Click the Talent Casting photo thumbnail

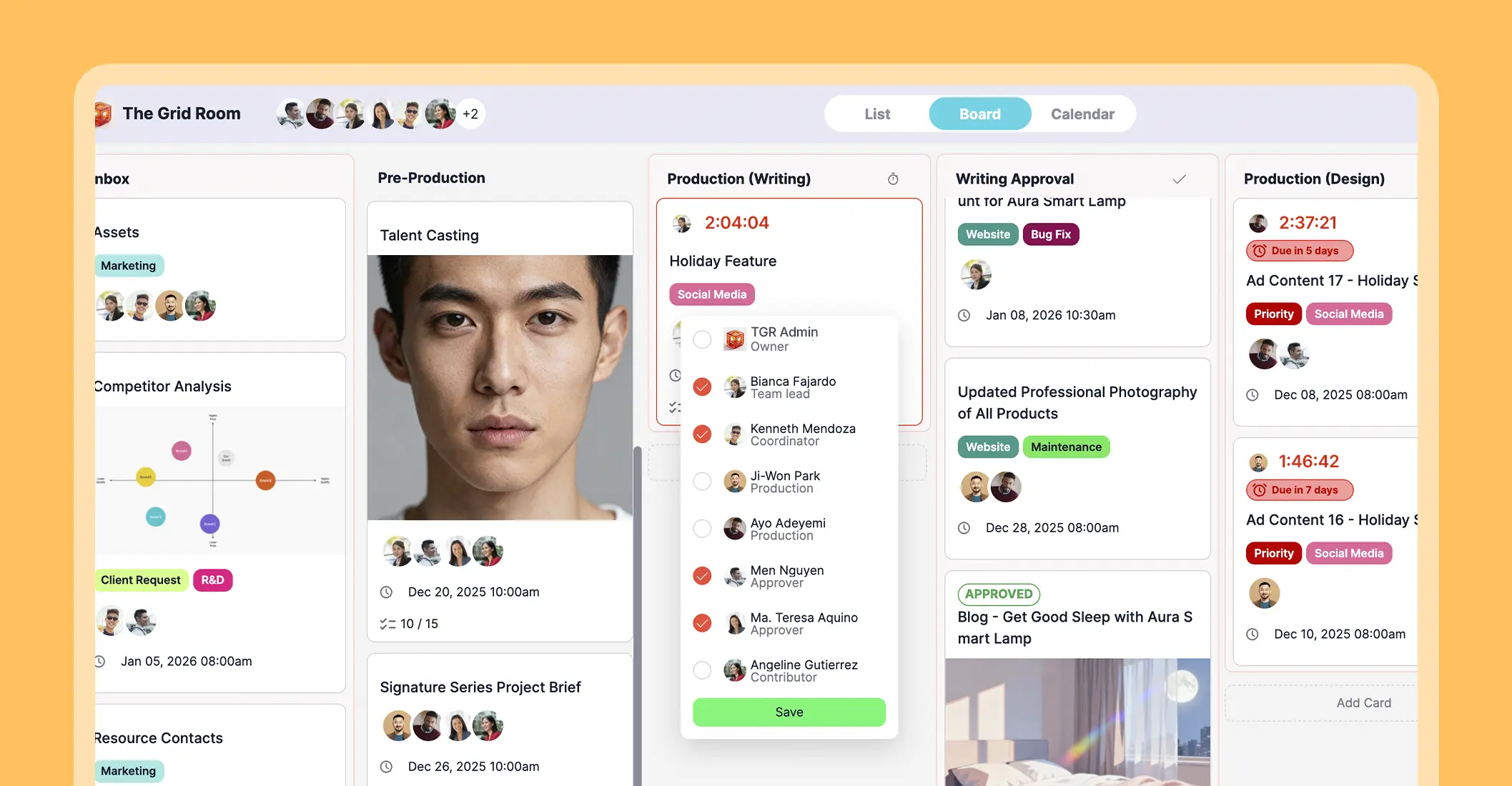click(500, 386)
